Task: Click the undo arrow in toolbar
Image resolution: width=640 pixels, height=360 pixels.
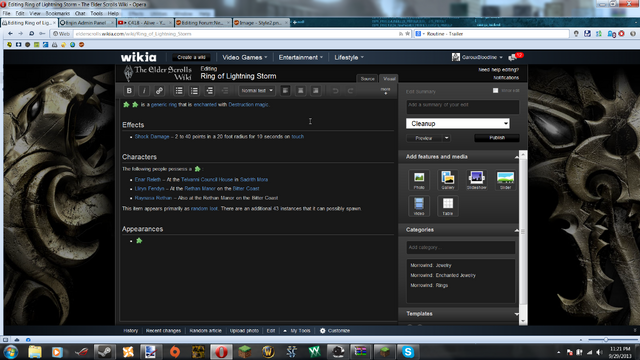Action: (x=335, y=91)
